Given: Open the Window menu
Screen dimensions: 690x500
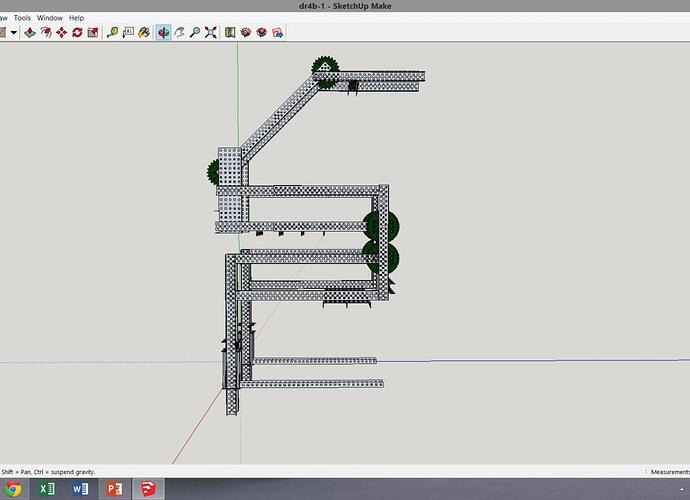Looking at the screenshot, I should (50, 18).
